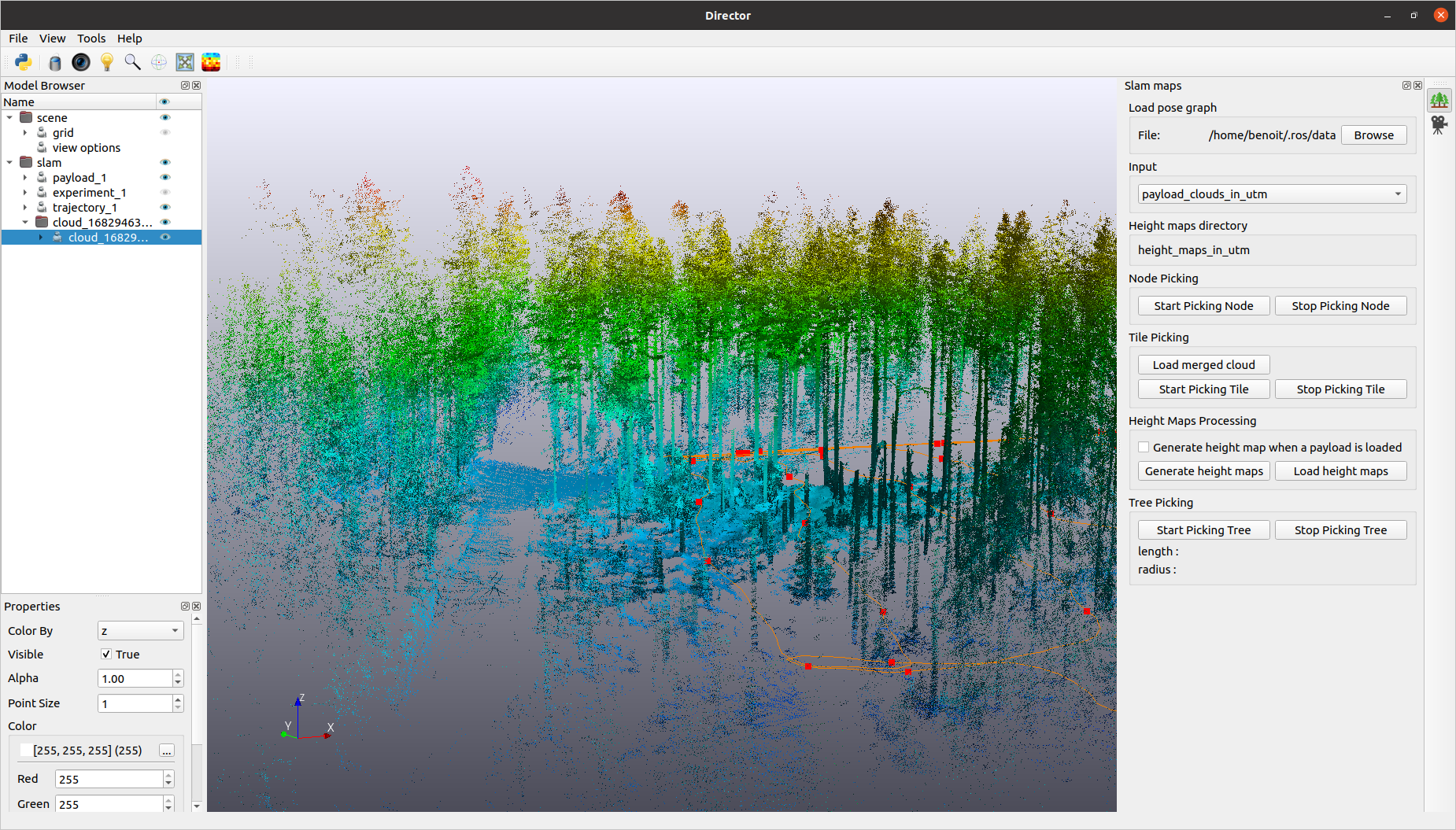Viewport: 1456px width, 830px height.
Task: Click Stop Picking Node button
Action: 1340,306
